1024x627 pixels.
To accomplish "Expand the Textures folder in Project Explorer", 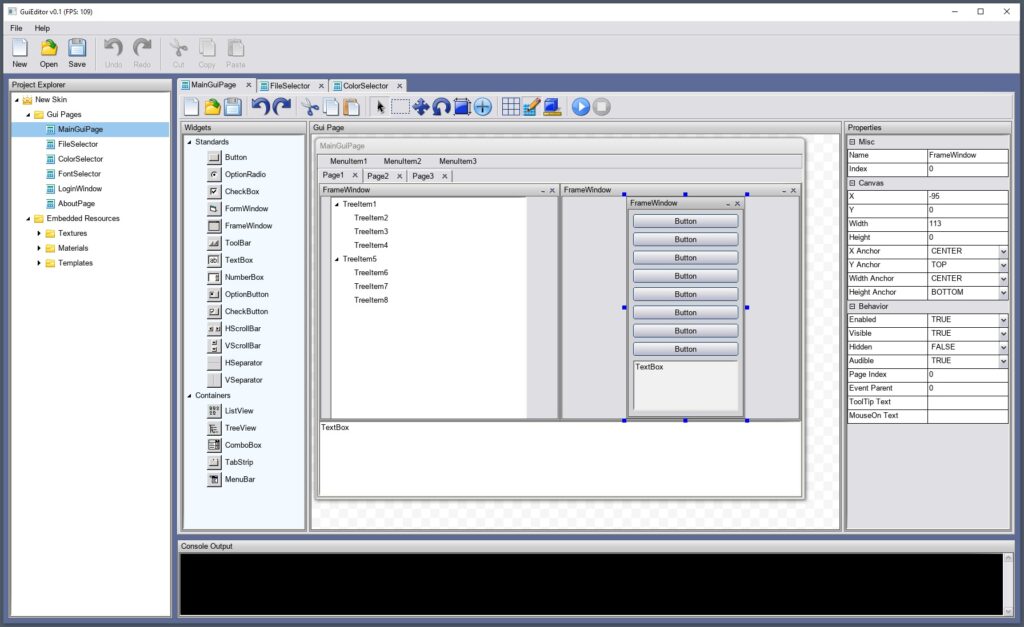I will (x=39, y=233).
